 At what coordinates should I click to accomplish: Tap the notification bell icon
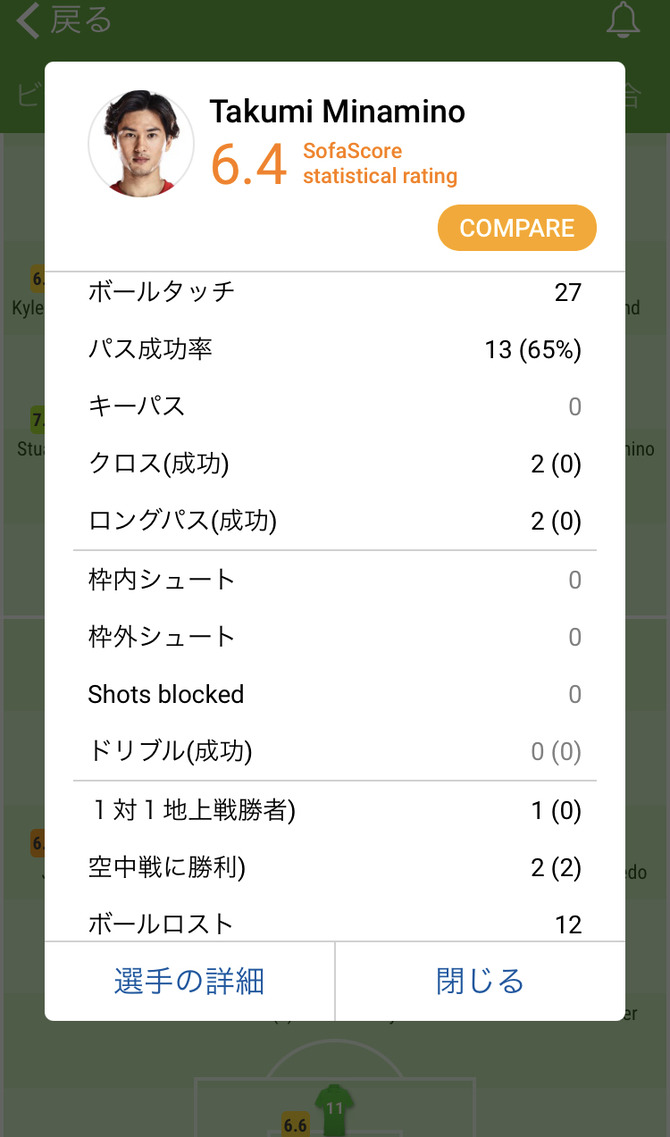point(623,21)
